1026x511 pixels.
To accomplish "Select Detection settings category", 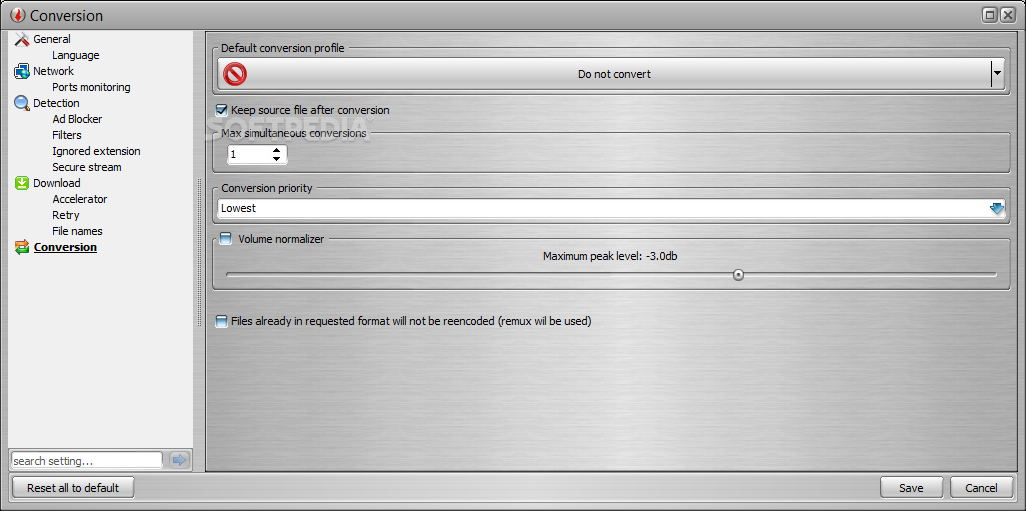I will (56, 103).
